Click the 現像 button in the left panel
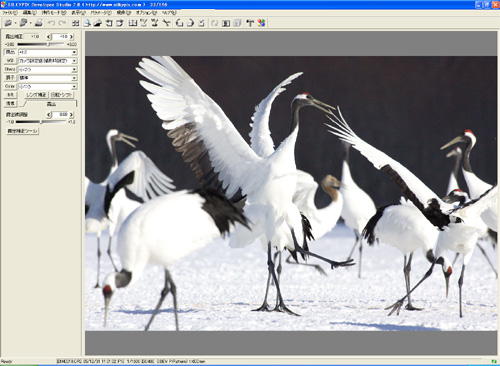 coord(10,103)
